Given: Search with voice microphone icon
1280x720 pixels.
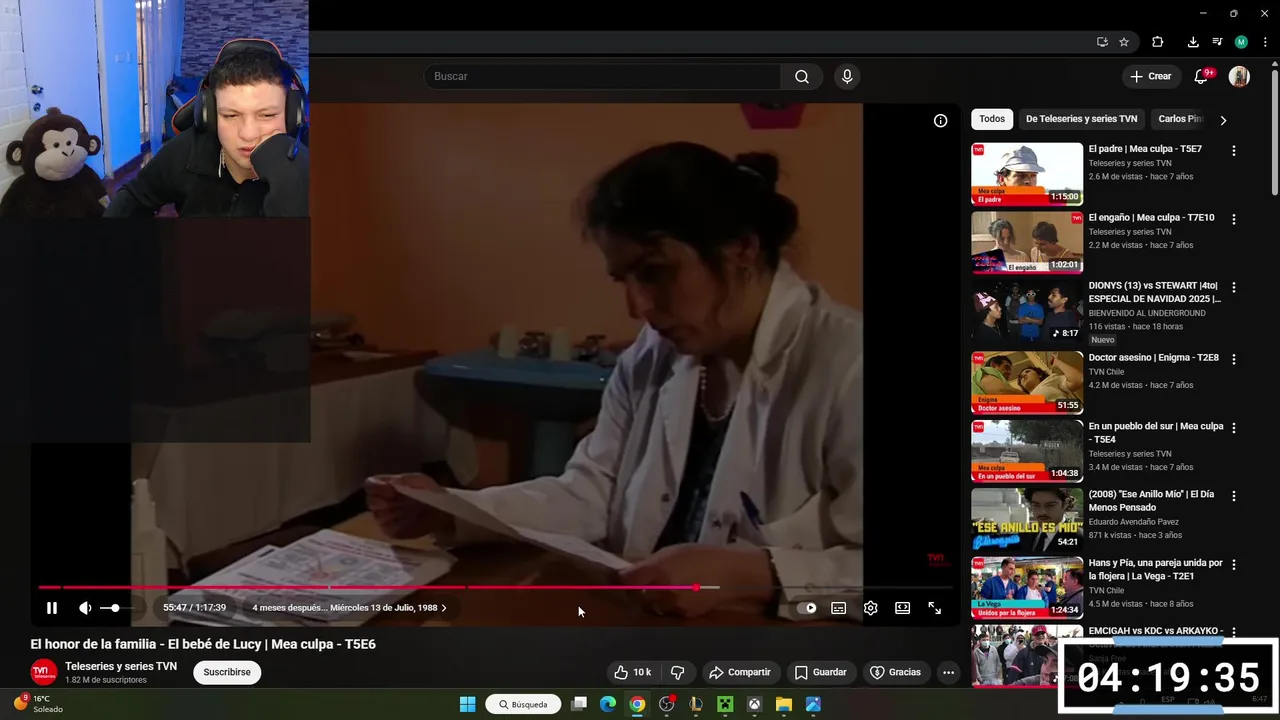Looking at the screenshot, I should [x=847, y=76].
